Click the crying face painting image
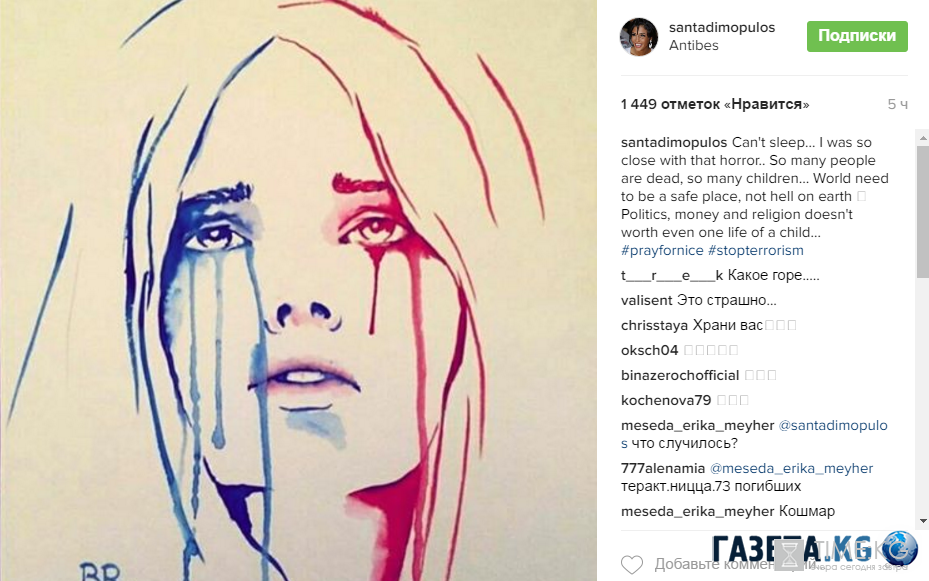This screenshot has height=581, width=929. tap(298, 290)
